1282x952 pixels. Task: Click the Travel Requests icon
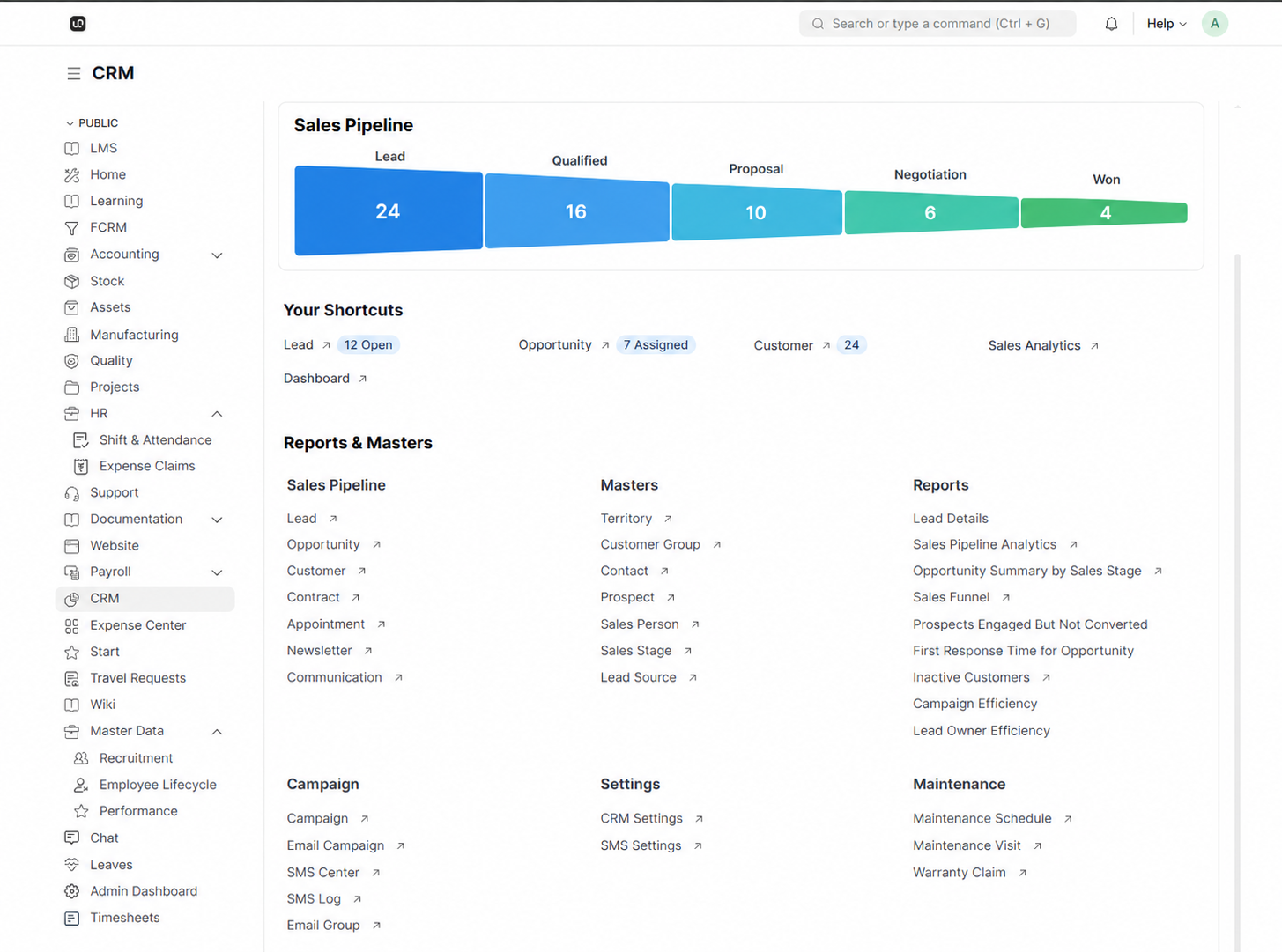pyautogui.click(x=72, y=678)
